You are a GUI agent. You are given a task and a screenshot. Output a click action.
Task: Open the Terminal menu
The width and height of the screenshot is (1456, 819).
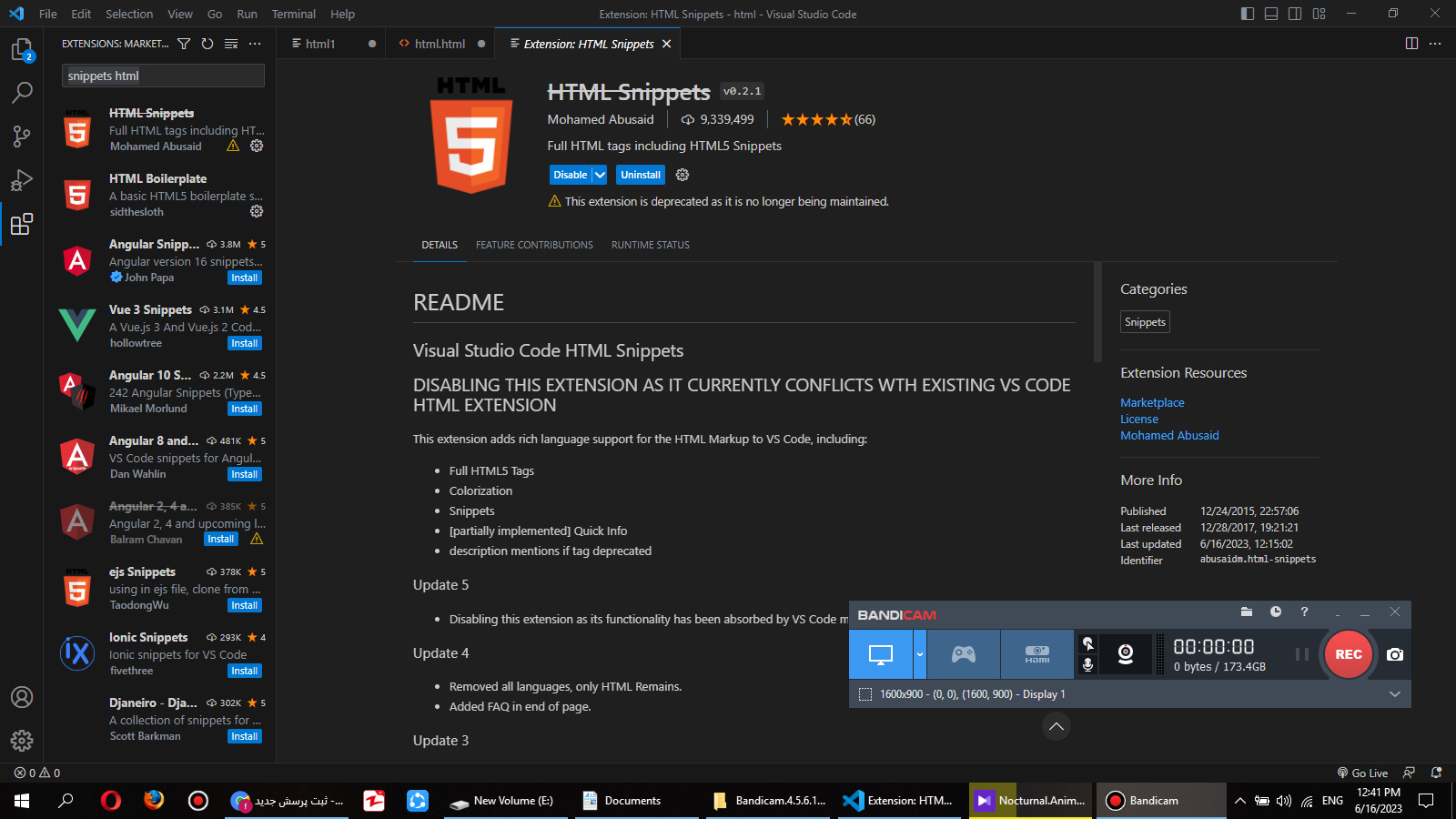pos(293,14)
